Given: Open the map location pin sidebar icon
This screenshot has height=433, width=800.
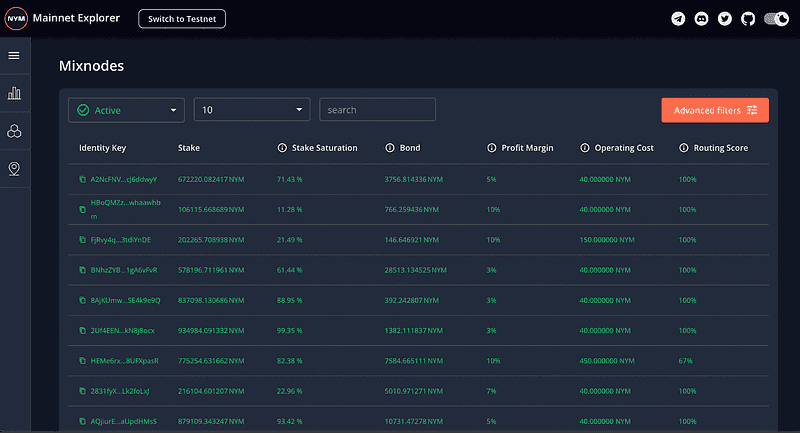Looking at the screenshot, I should point(14,168).
